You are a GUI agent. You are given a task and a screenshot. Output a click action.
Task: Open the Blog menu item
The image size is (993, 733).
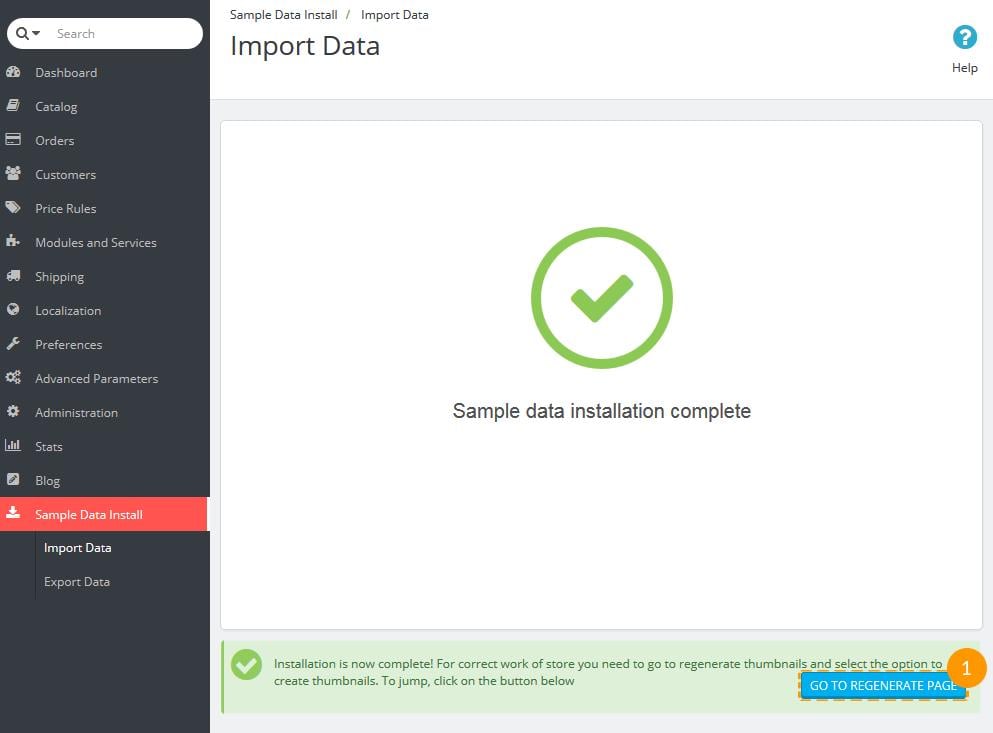tap(48, 481)
